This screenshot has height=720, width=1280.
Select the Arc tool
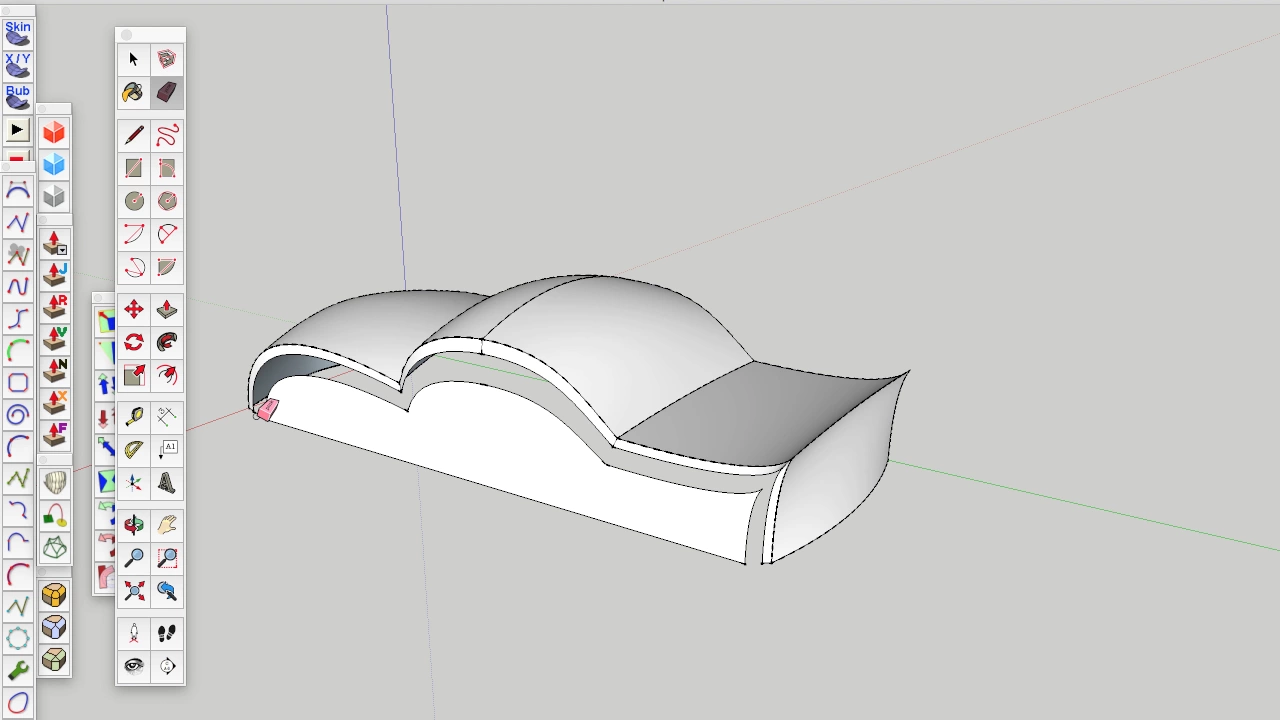[x=134, y=234]
